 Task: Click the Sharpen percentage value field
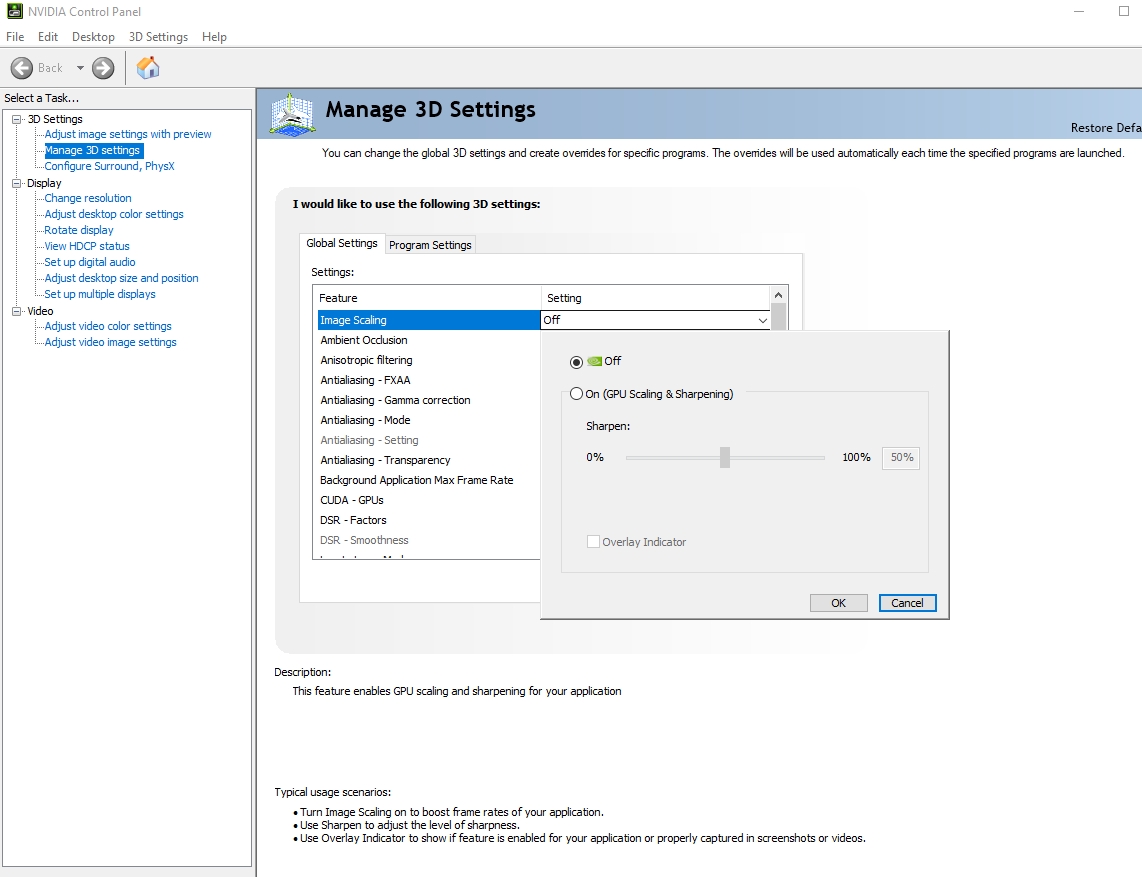click(901, 457)
